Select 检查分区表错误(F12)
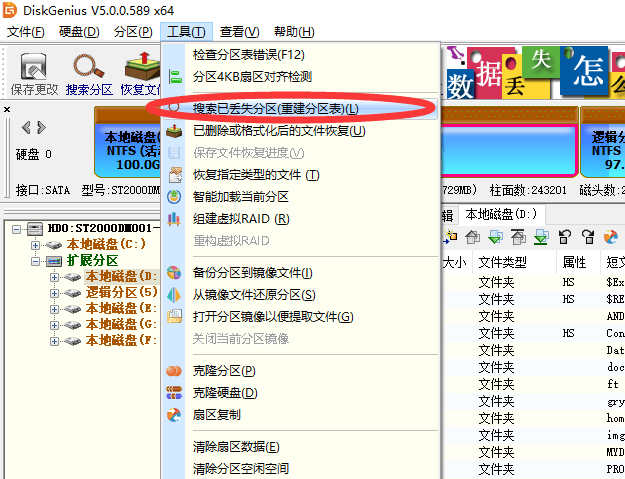 [x=249, y=55]
